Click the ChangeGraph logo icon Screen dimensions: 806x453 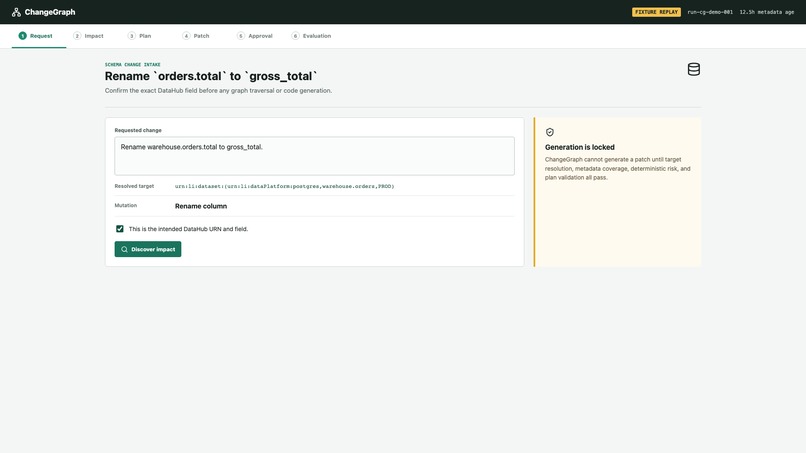16,12
